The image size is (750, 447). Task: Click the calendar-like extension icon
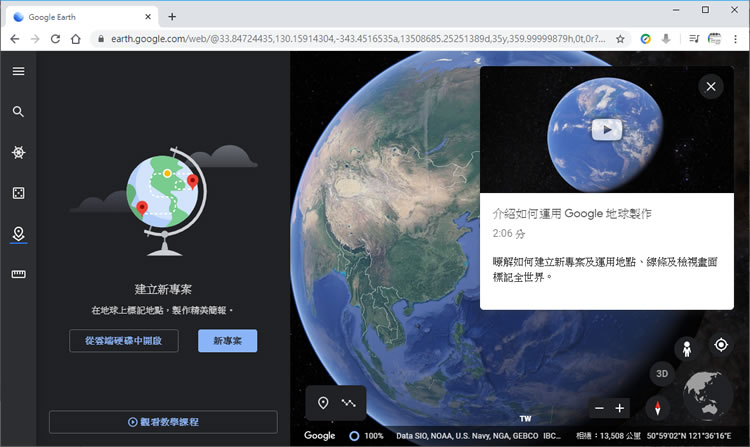click(715, 39)
